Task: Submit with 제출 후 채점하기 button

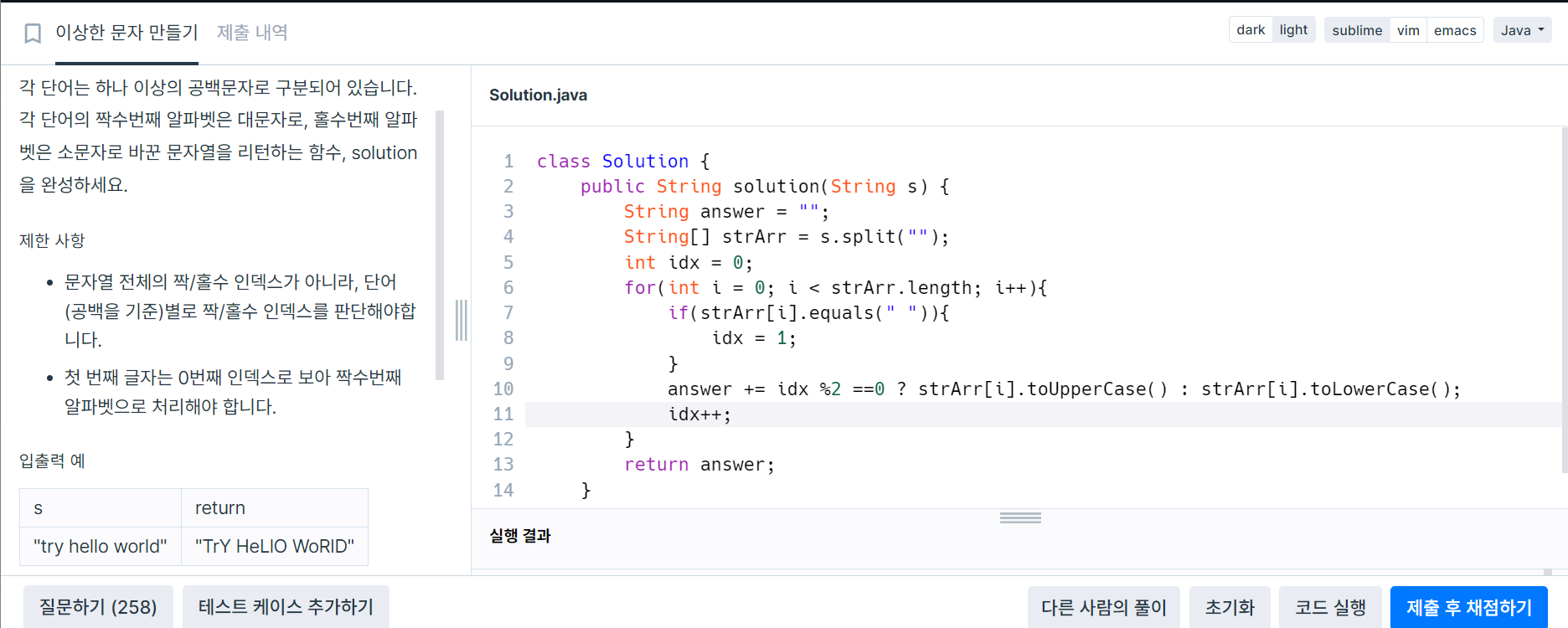Action: [1468, 607]
